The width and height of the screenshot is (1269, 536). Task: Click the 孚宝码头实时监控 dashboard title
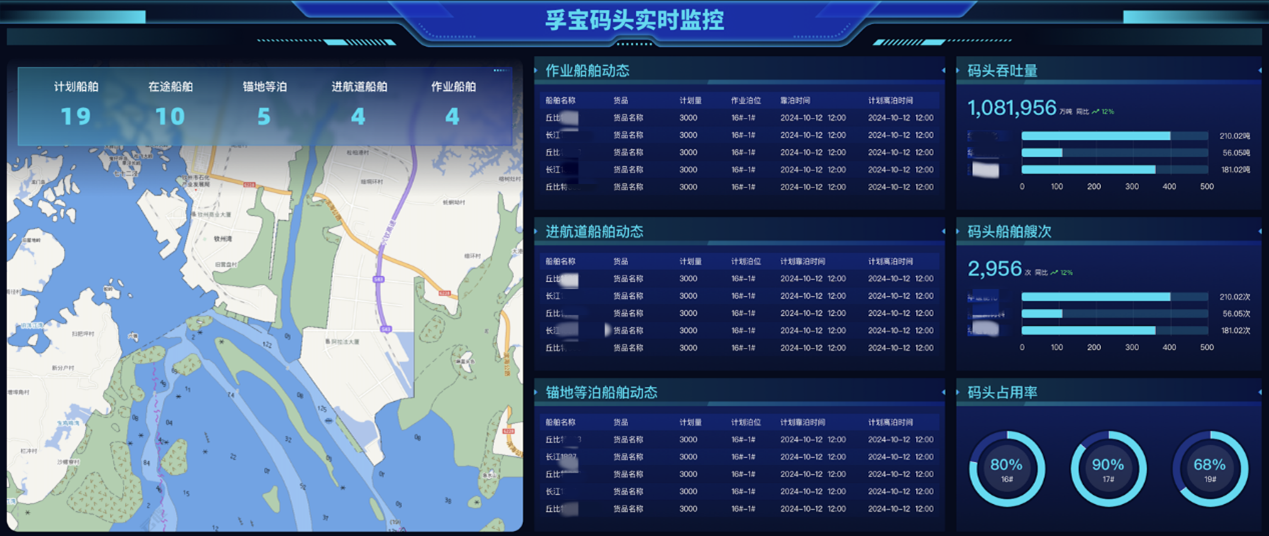(634, 20)
